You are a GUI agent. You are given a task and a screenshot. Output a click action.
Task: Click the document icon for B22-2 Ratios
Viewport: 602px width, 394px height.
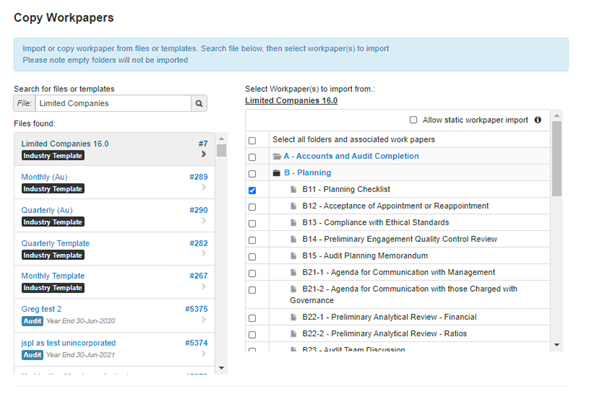click(294, 333)
